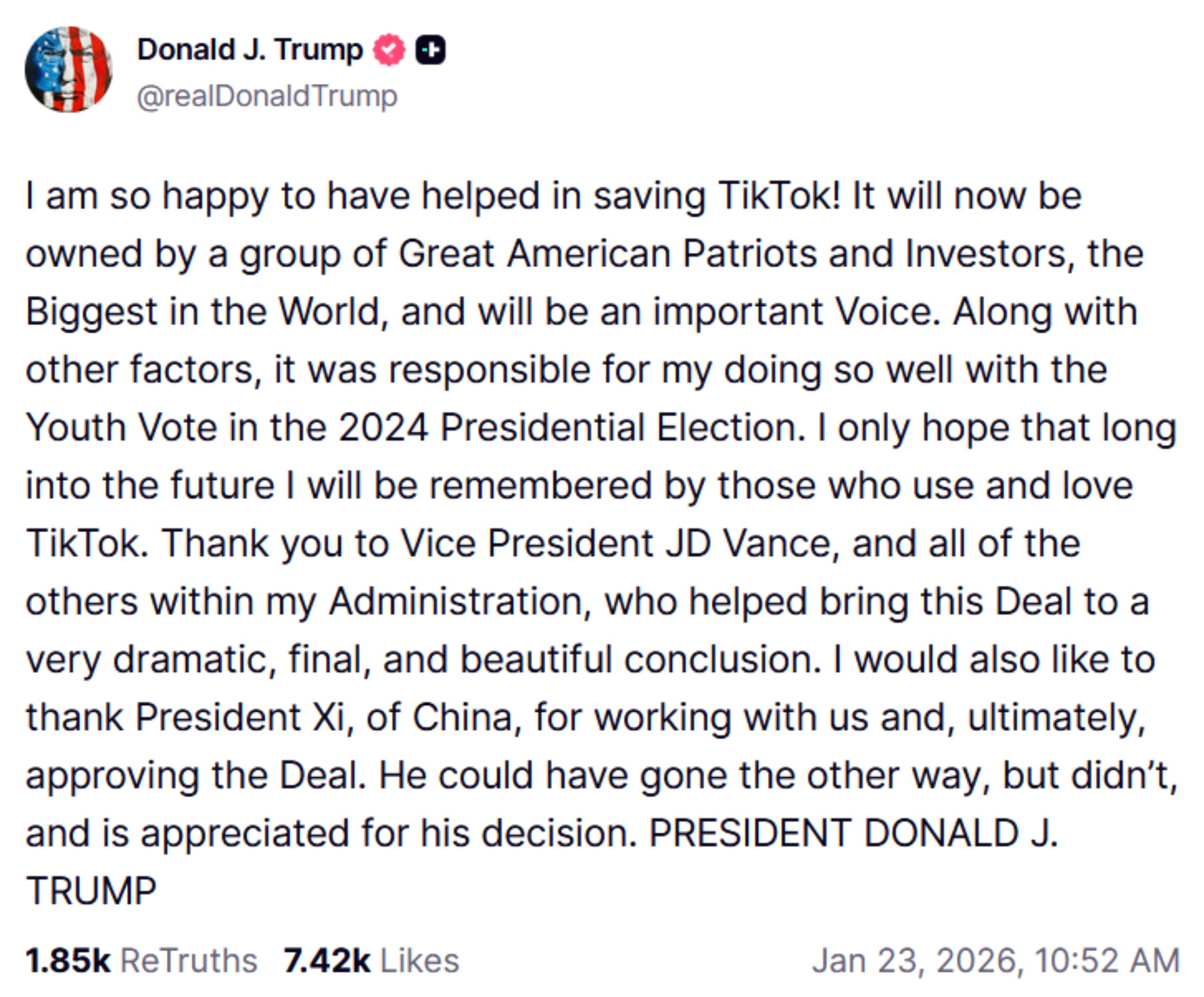Open the Donald J. Trump display name

coord(250,49)
